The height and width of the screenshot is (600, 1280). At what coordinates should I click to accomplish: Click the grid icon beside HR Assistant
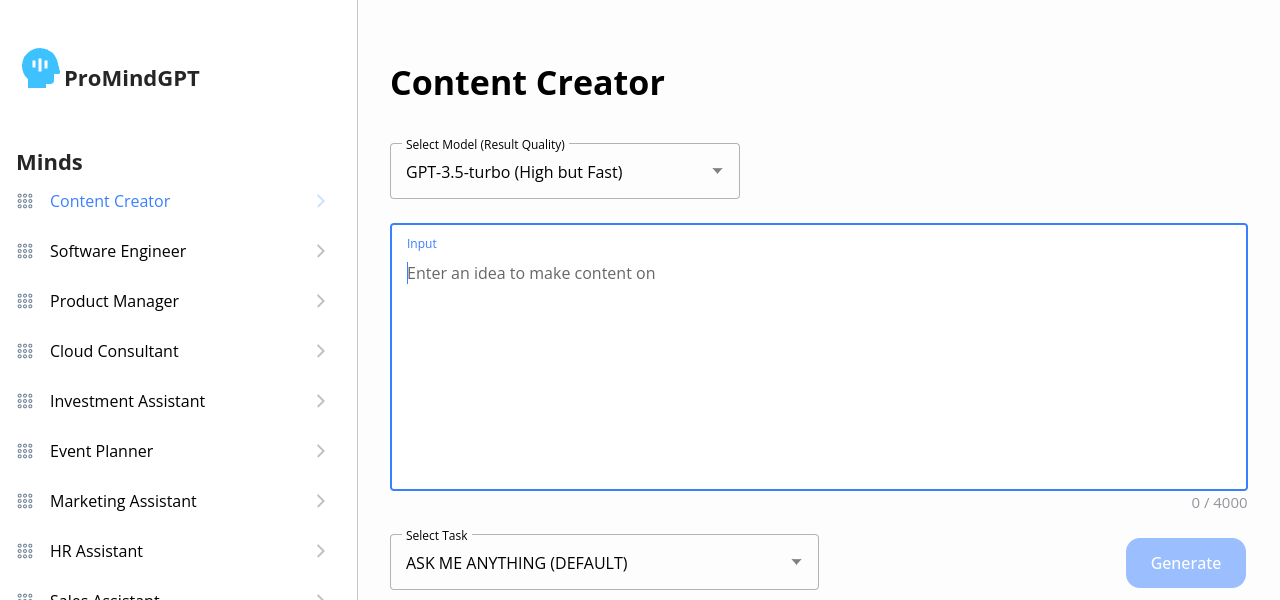[x=25, y=551]
